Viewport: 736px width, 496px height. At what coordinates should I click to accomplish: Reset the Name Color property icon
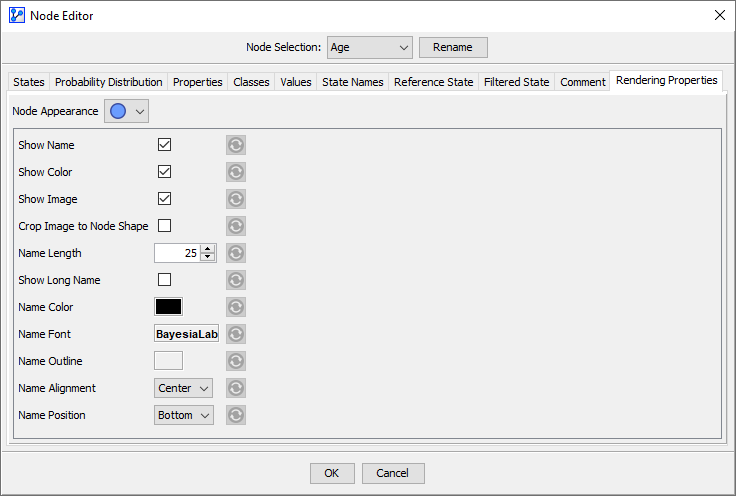(236, 307)
